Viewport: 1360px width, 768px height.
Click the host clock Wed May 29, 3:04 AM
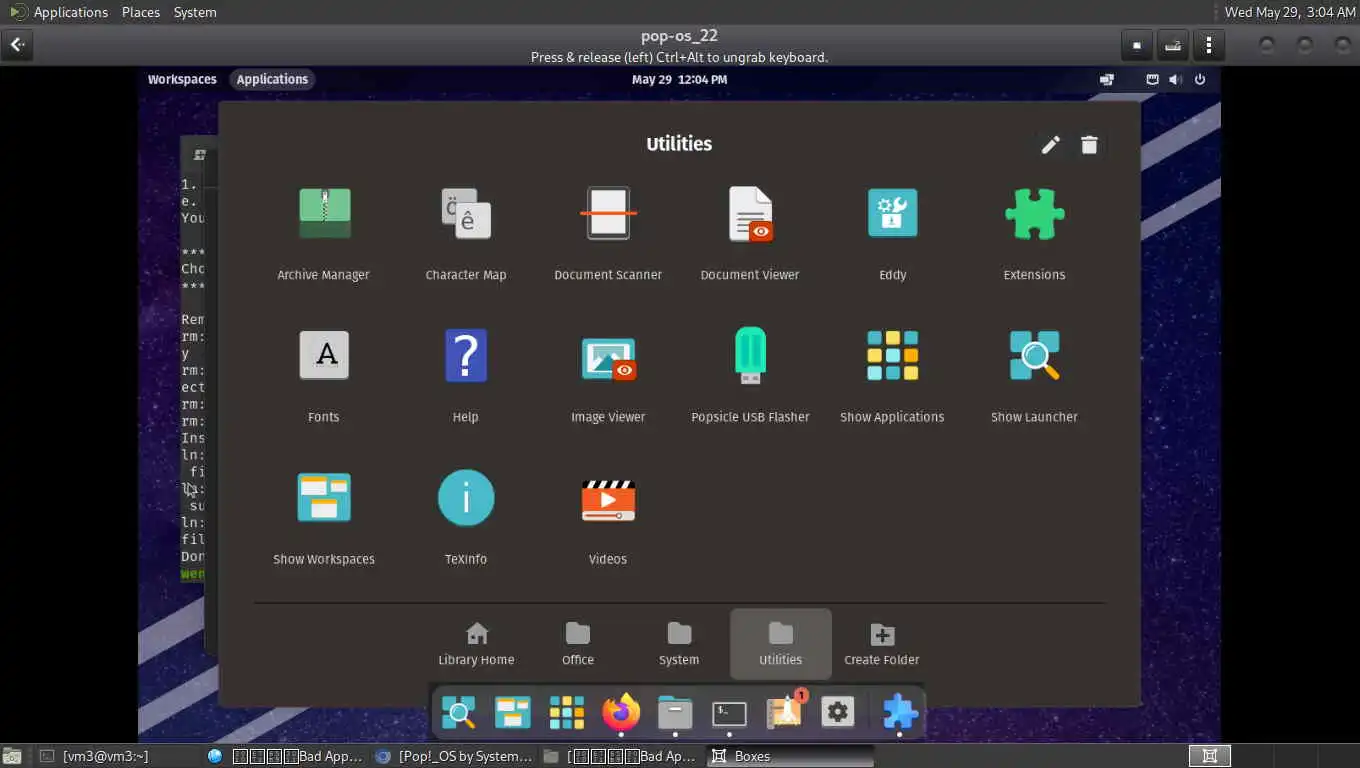click(x=1288, y=12)
